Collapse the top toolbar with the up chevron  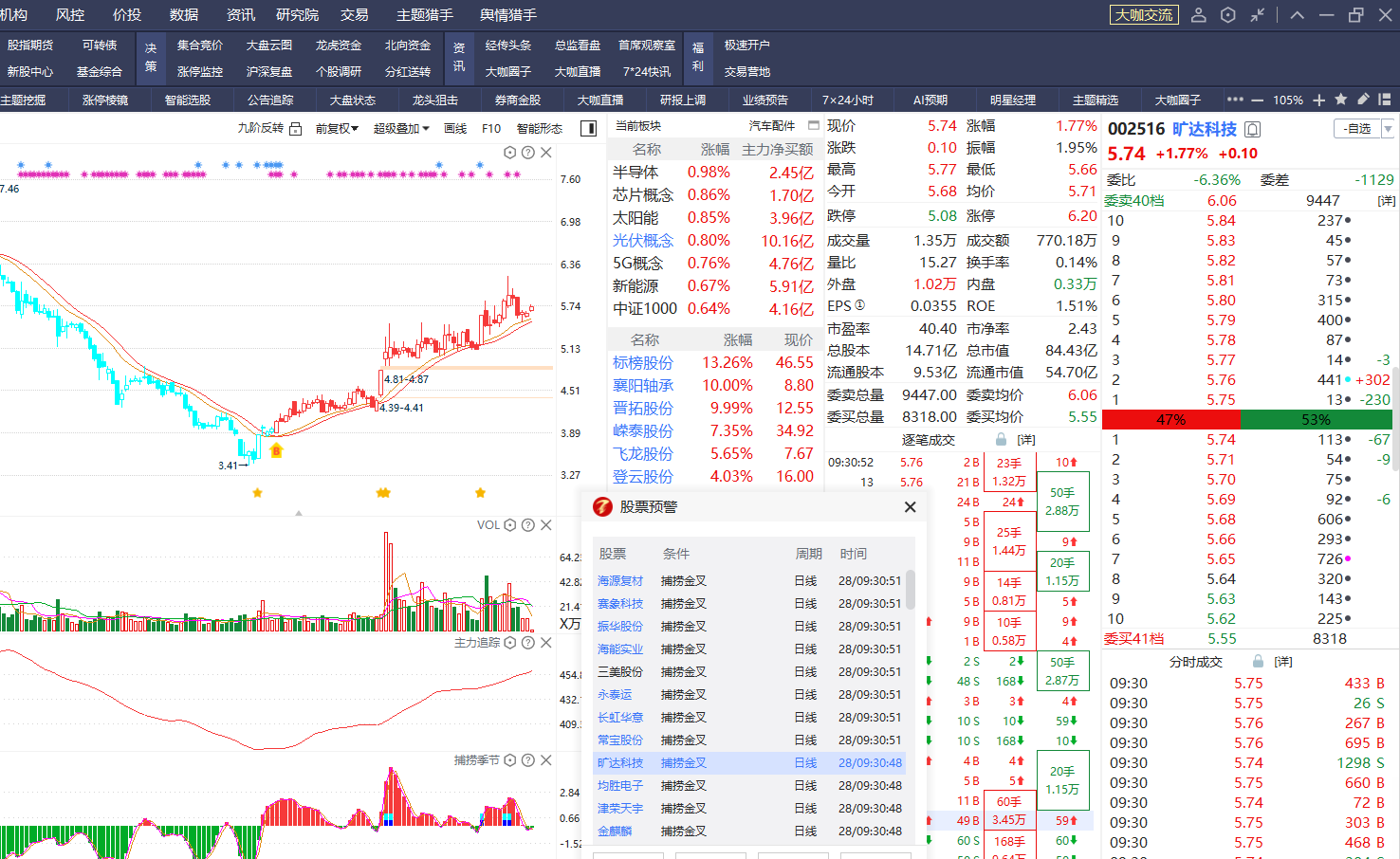click(x=1298, y=15)
